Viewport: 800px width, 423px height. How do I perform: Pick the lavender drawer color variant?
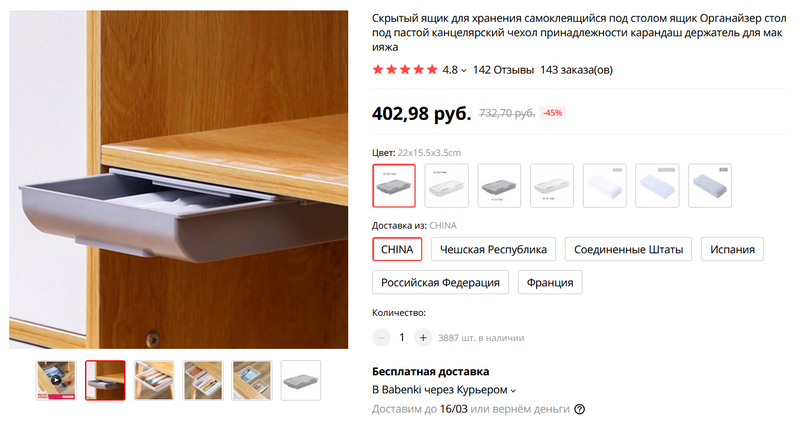(657, 185)
